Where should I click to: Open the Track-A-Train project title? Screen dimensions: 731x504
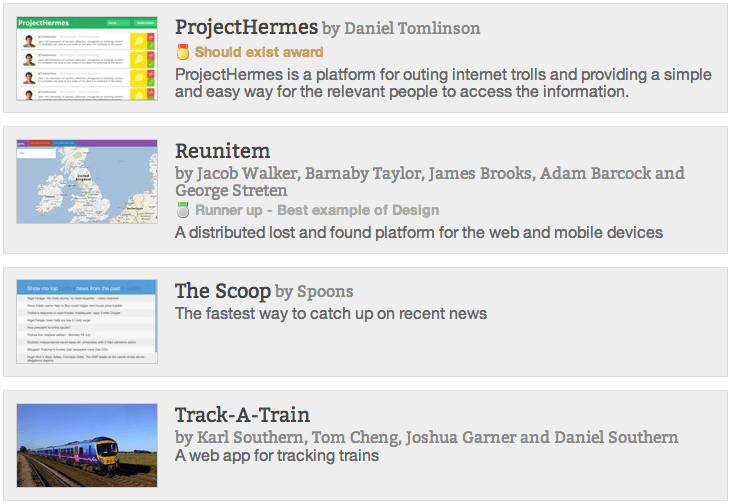(x=242, y=414)
